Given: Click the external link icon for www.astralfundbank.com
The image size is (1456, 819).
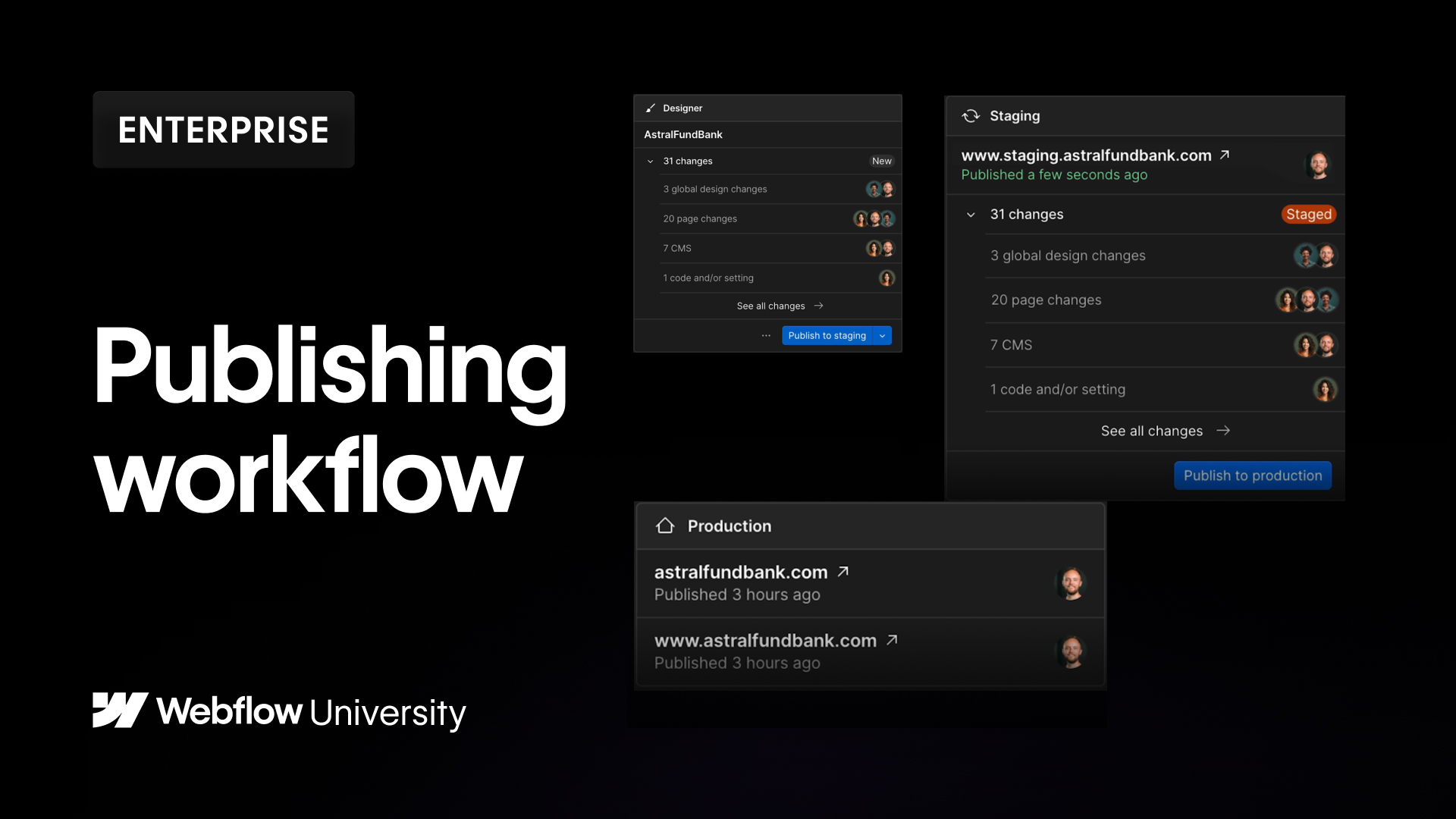Looking at the screenshot, I should pyautogui.click(x=893, y=639).
